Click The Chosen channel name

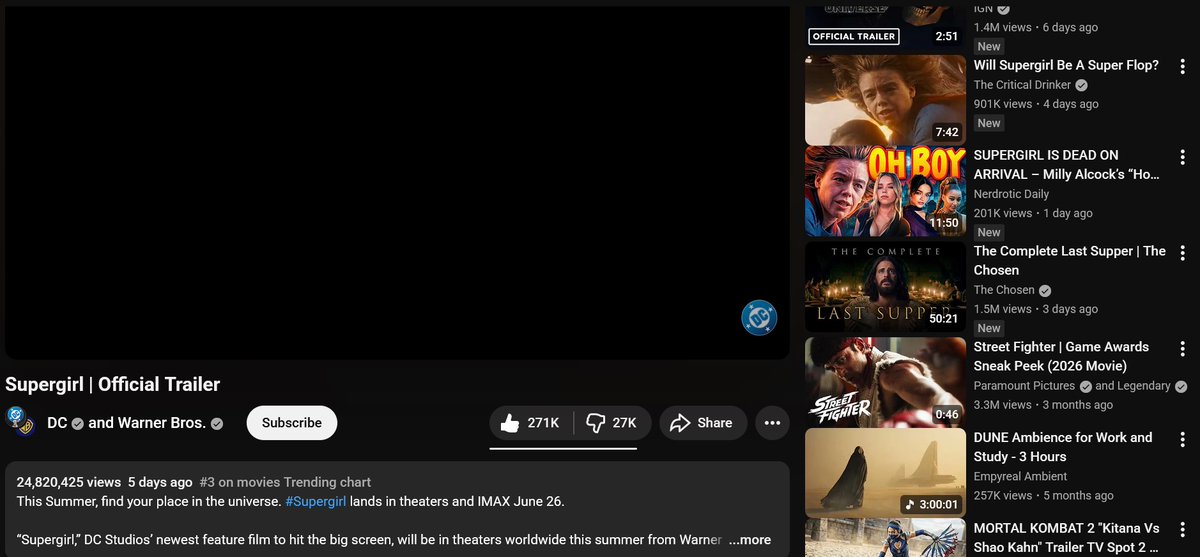(1004, 290)
